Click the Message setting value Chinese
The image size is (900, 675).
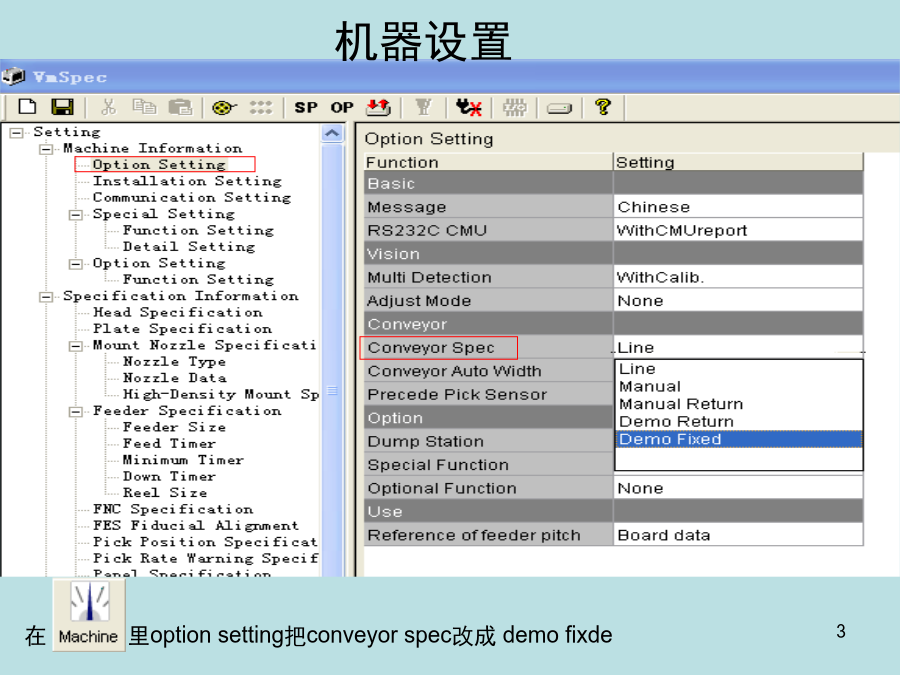(738, 207)
